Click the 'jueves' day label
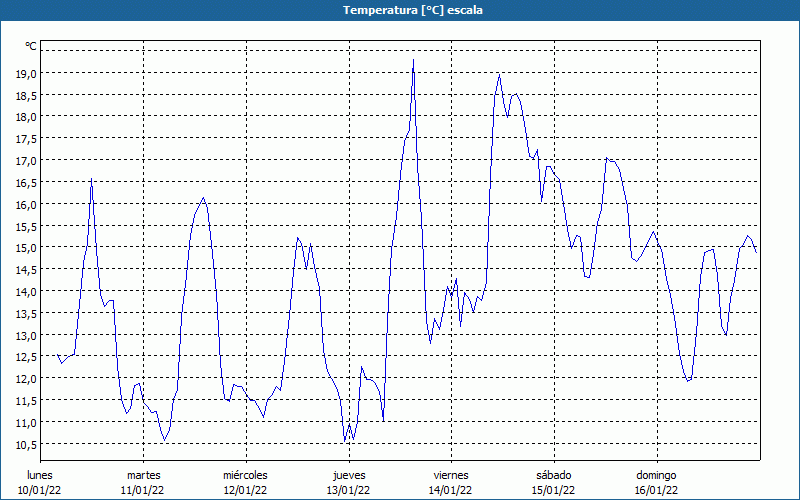 tap(349, 476)
